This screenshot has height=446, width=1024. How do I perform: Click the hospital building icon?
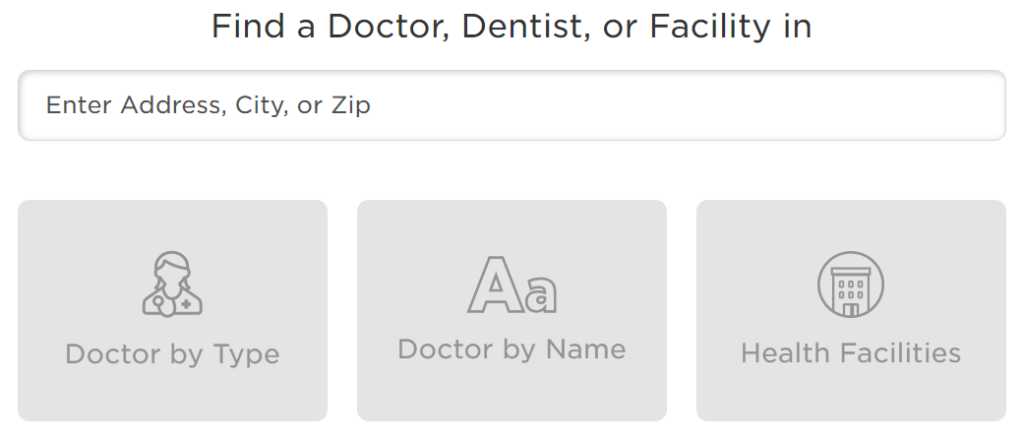[x=851, y=284]
